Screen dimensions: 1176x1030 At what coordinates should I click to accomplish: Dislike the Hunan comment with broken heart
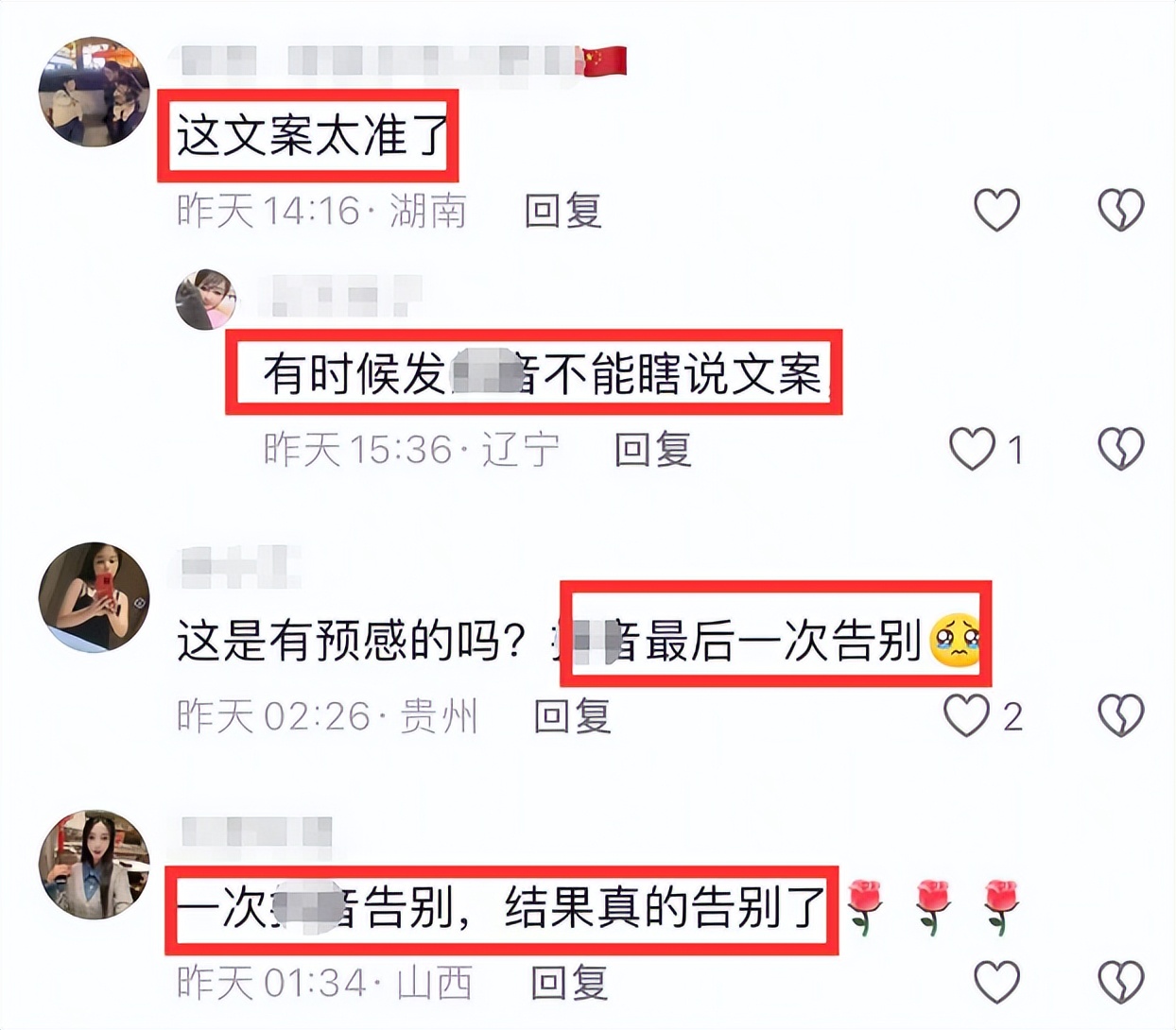point(1121,210)
